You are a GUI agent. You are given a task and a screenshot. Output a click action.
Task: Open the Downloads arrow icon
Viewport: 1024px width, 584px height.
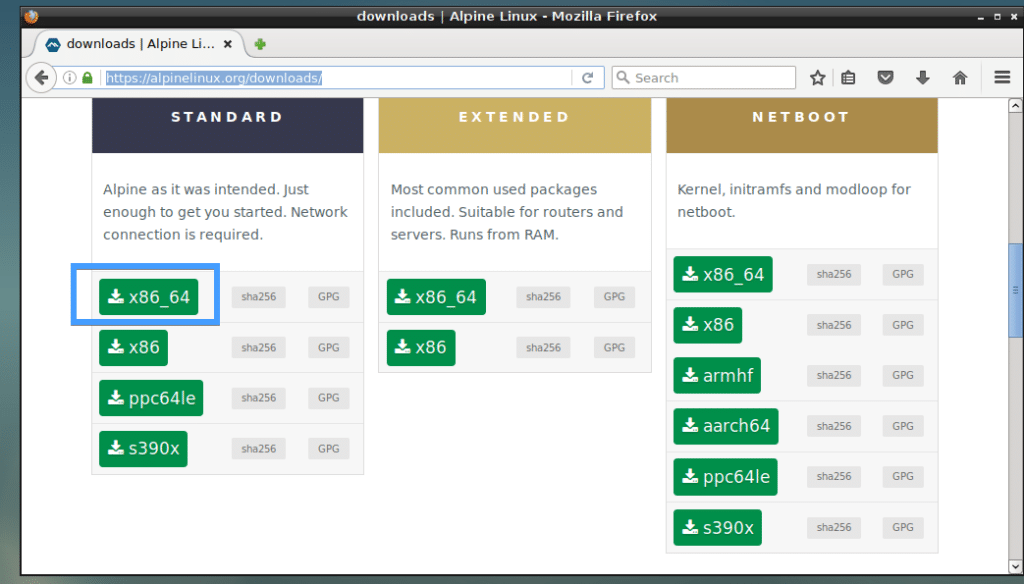click(923, 77)
